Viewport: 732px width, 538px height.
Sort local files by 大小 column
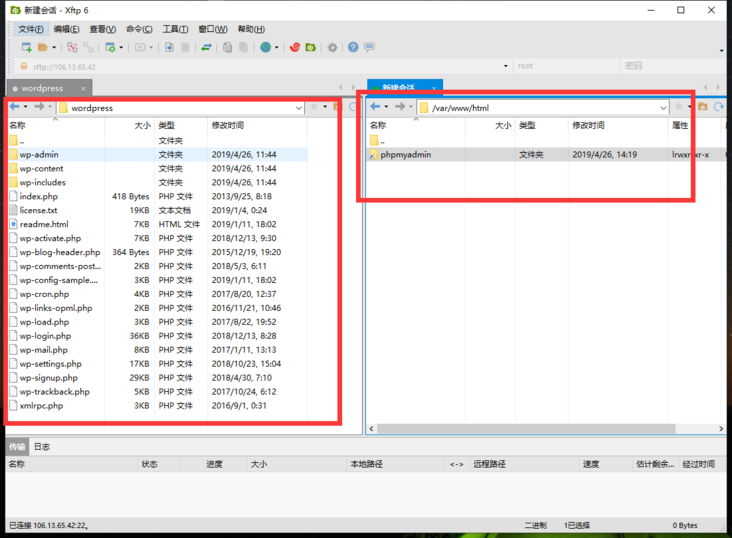(128, 125)
